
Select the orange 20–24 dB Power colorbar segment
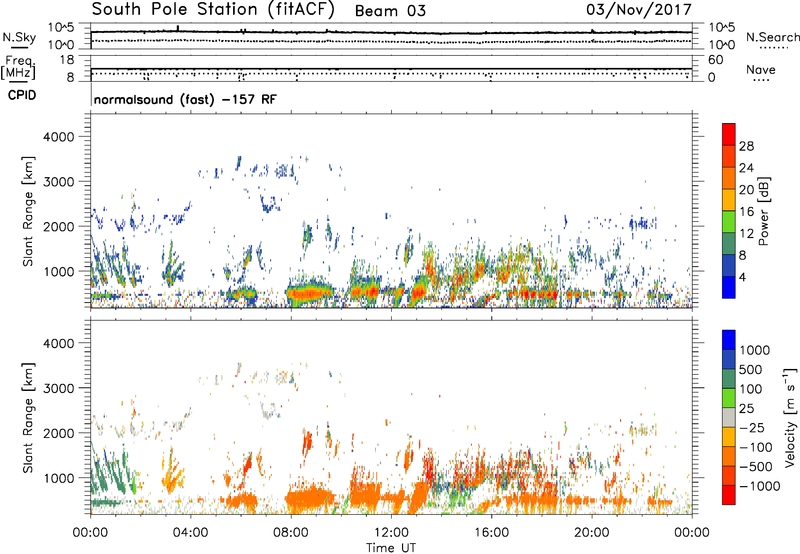[729, 178]
